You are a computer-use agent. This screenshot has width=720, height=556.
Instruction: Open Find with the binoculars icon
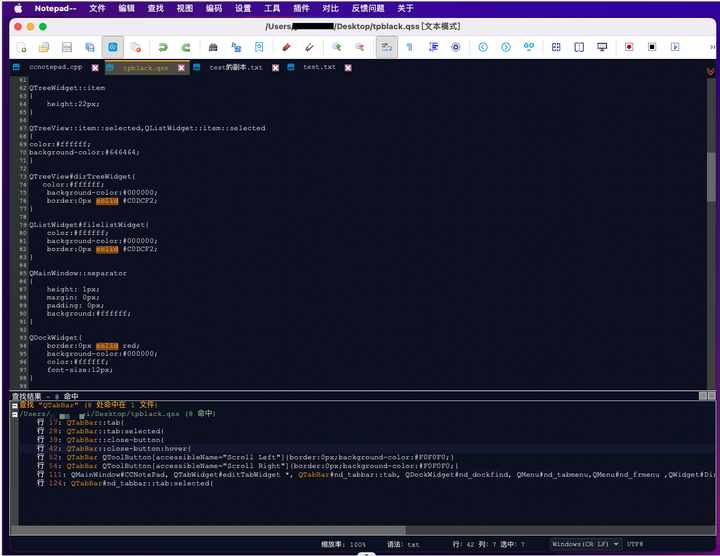[x=213, y=47]
